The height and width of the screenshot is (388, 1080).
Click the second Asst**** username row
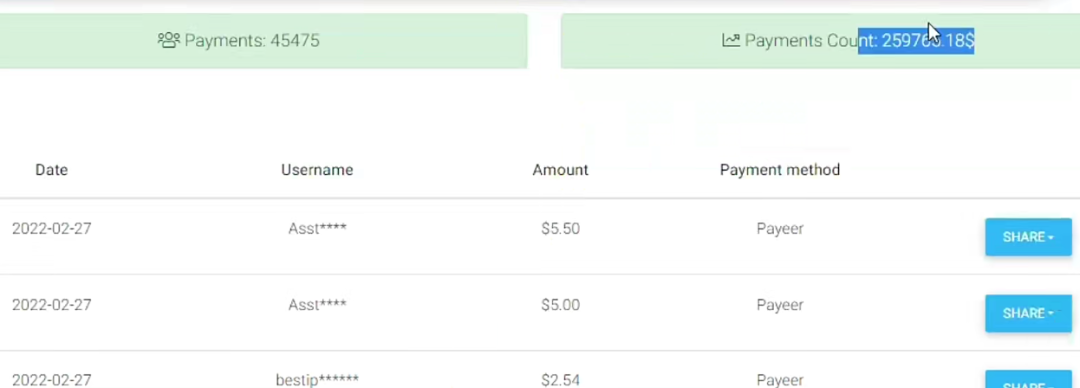tap(317, 305)
